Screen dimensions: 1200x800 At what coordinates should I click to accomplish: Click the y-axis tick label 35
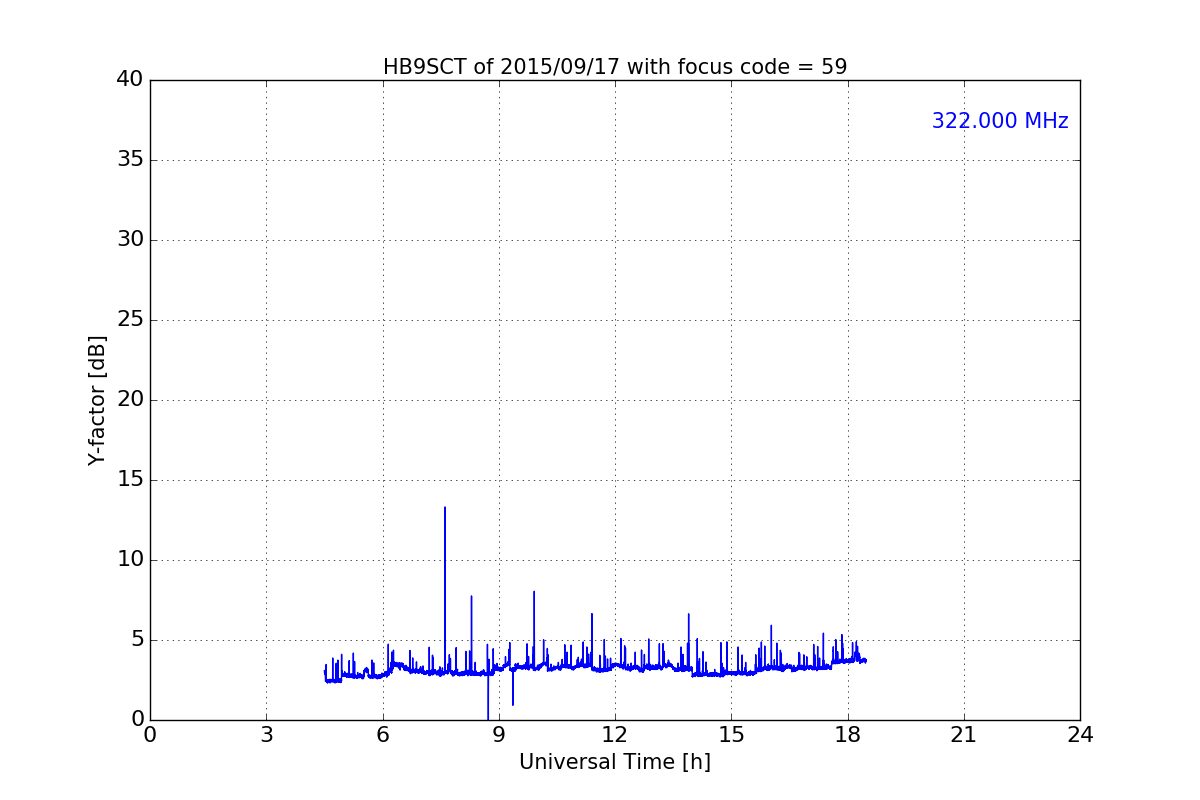(130, 160)
